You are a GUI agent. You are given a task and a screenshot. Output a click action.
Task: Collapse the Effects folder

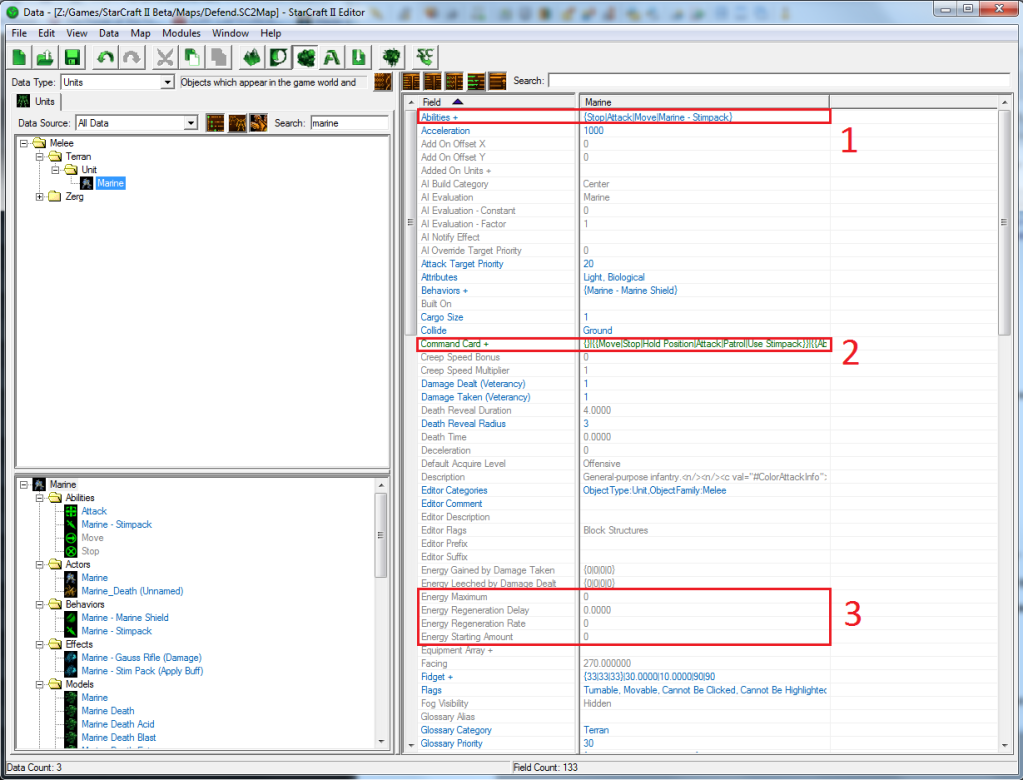[x=40, y=644]
